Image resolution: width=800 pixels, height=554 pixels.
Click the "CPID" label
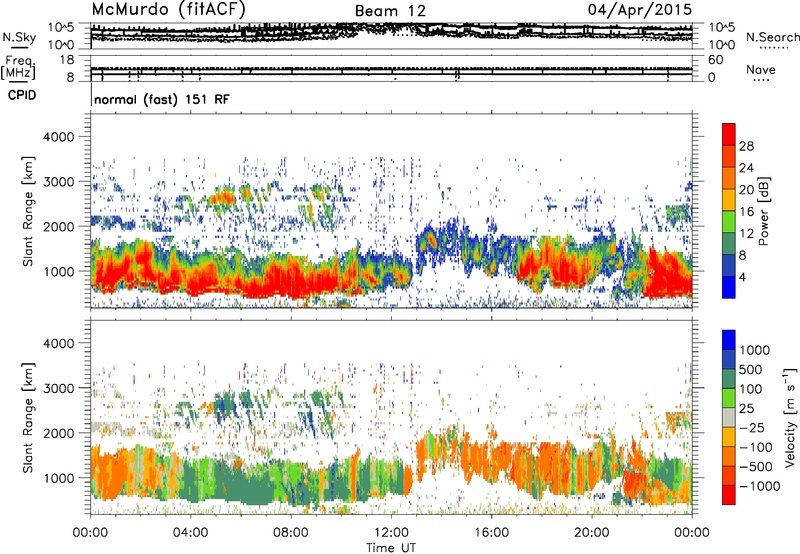tap(22, 95)
